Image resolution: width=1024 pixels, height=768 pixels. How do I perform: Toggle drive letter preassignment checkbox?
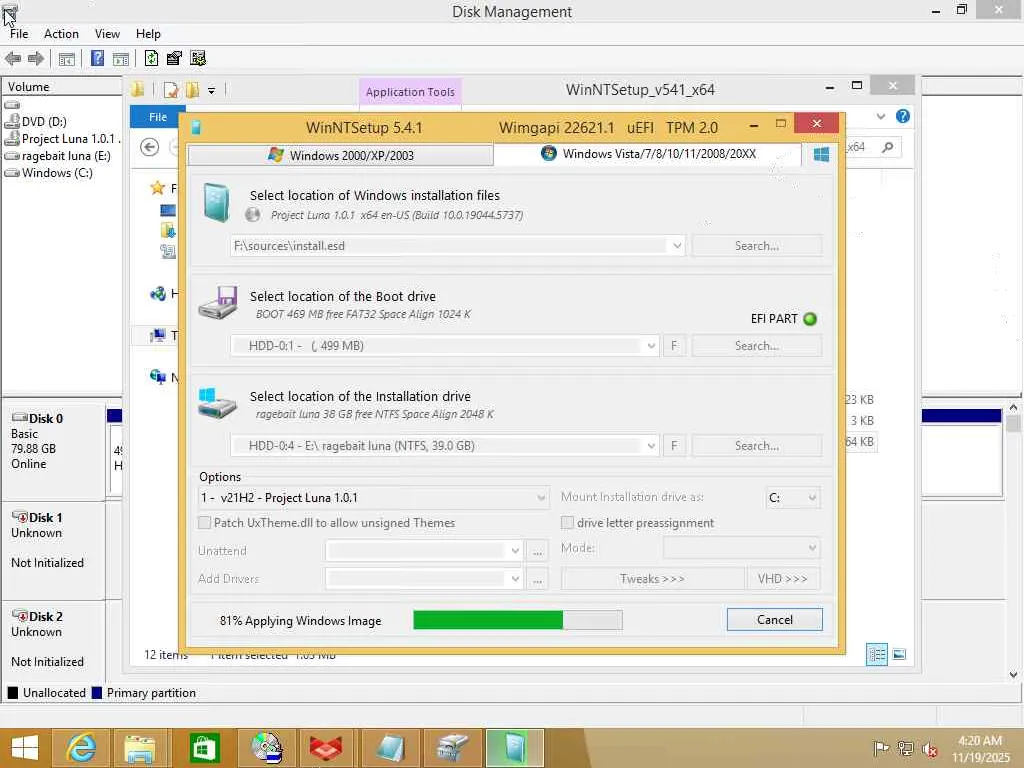coord(568,522)
